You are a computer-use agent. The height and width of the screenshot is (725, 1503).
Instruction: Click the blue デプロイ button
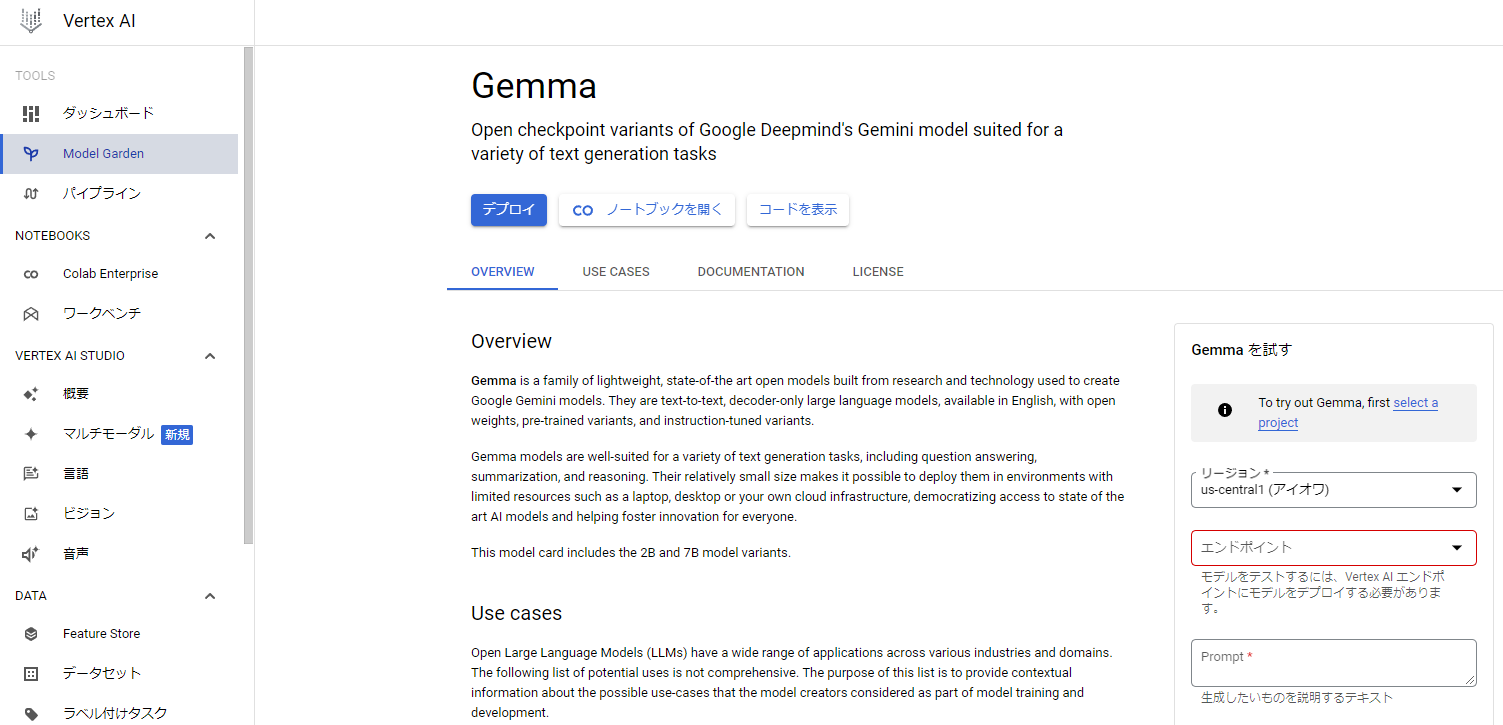pyautogui.click(x=508, y=210)
